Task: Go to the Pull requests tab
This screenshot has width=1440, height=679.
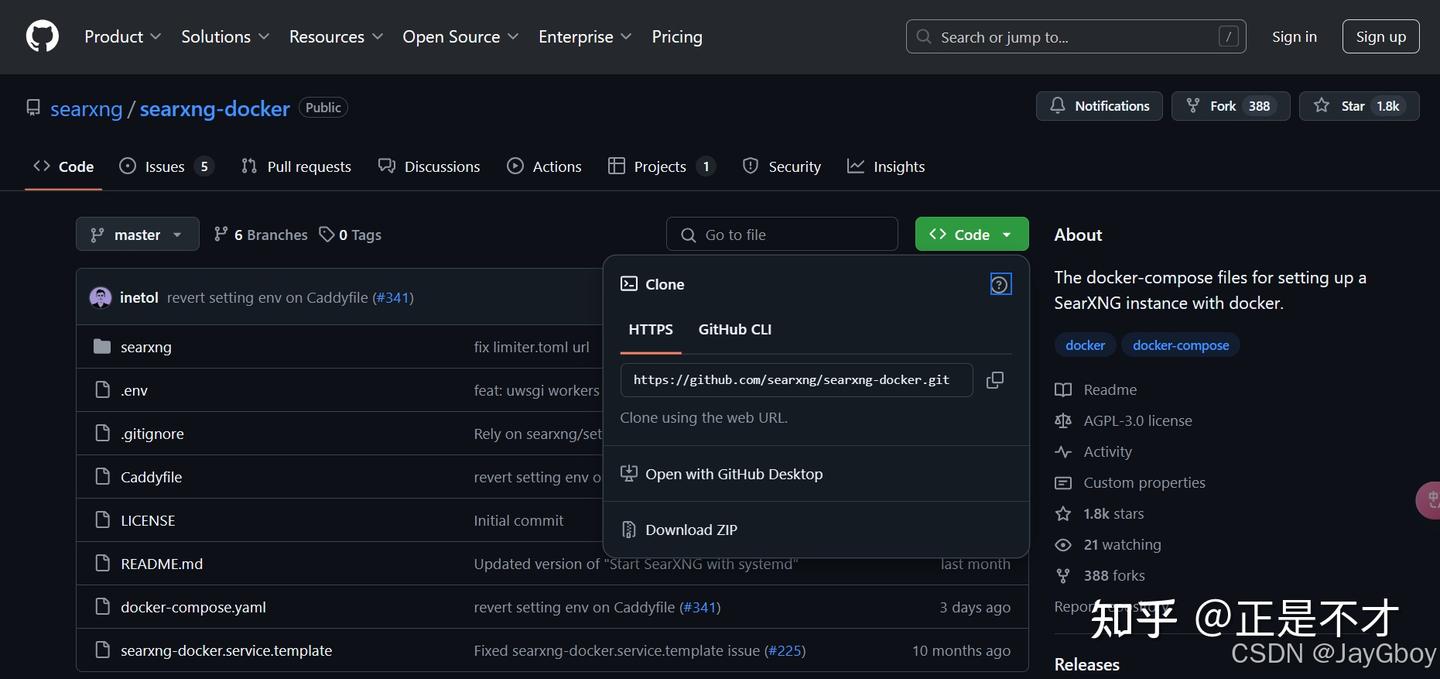Action: [296, 166]
